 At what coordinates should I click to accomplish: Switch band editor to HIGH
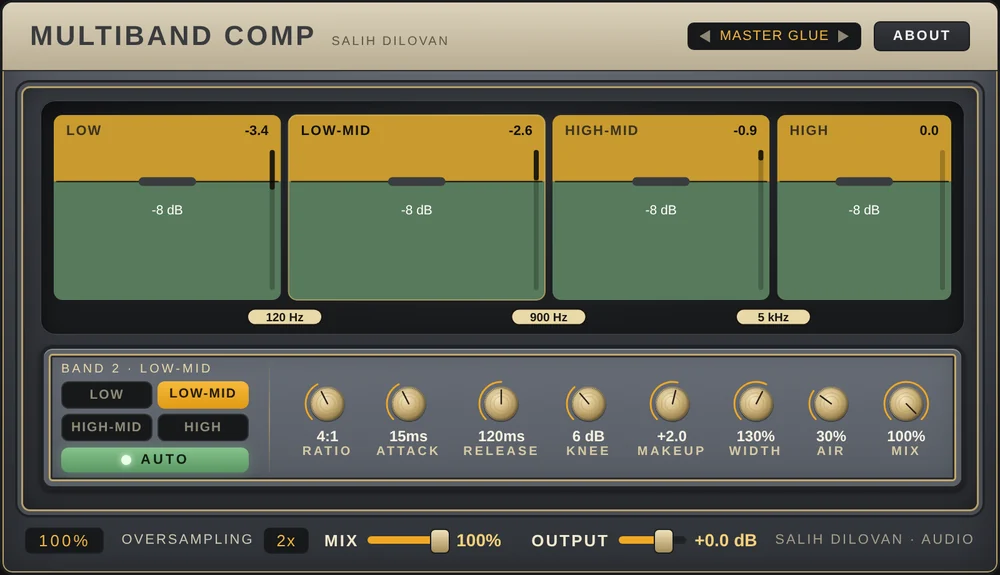coord(203,427)
